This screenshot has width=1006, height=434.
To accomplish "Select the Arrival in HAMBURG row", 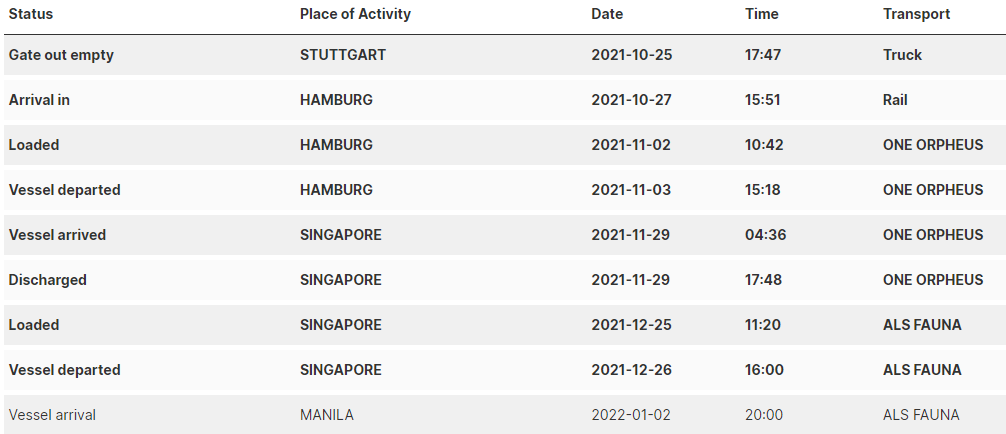I will 505,100.
